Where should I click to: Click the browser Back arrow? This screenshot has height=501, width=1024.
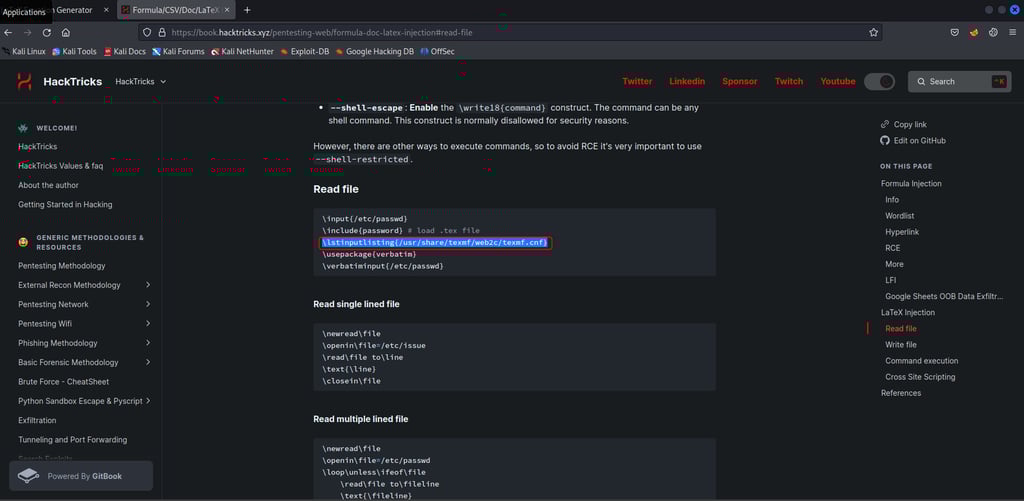[8, 32]
